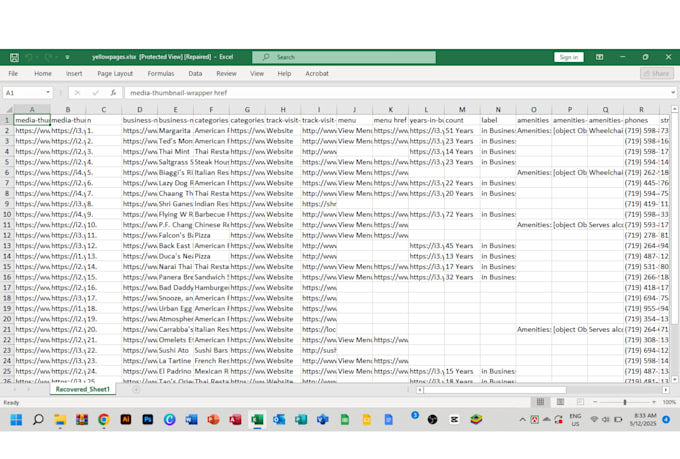680x459 pixels.
Task: Click the New Sheet plus button
Action: (136, 390)
